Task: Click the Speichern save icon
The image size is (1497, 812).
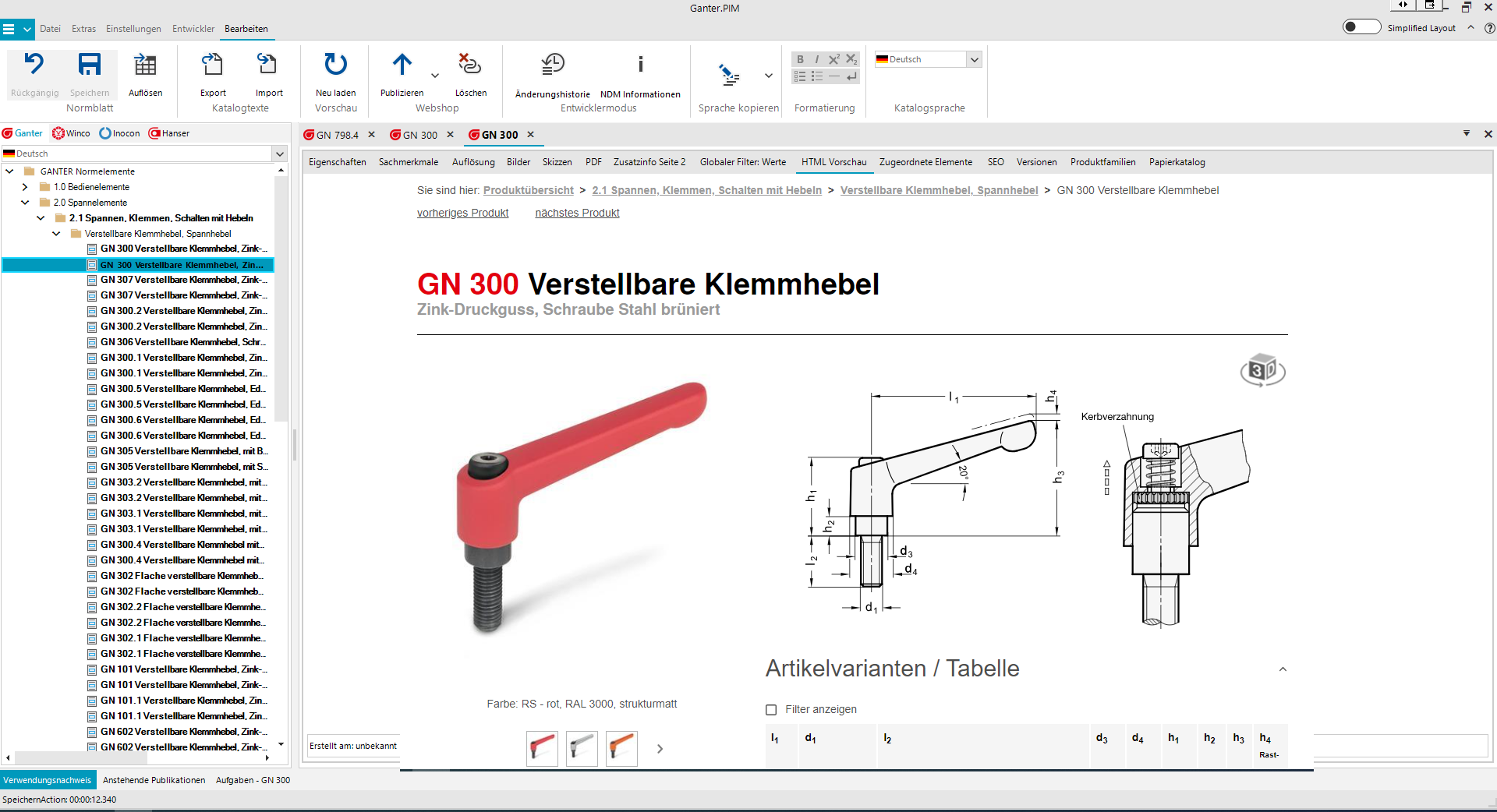Action: tap(90, 65)
